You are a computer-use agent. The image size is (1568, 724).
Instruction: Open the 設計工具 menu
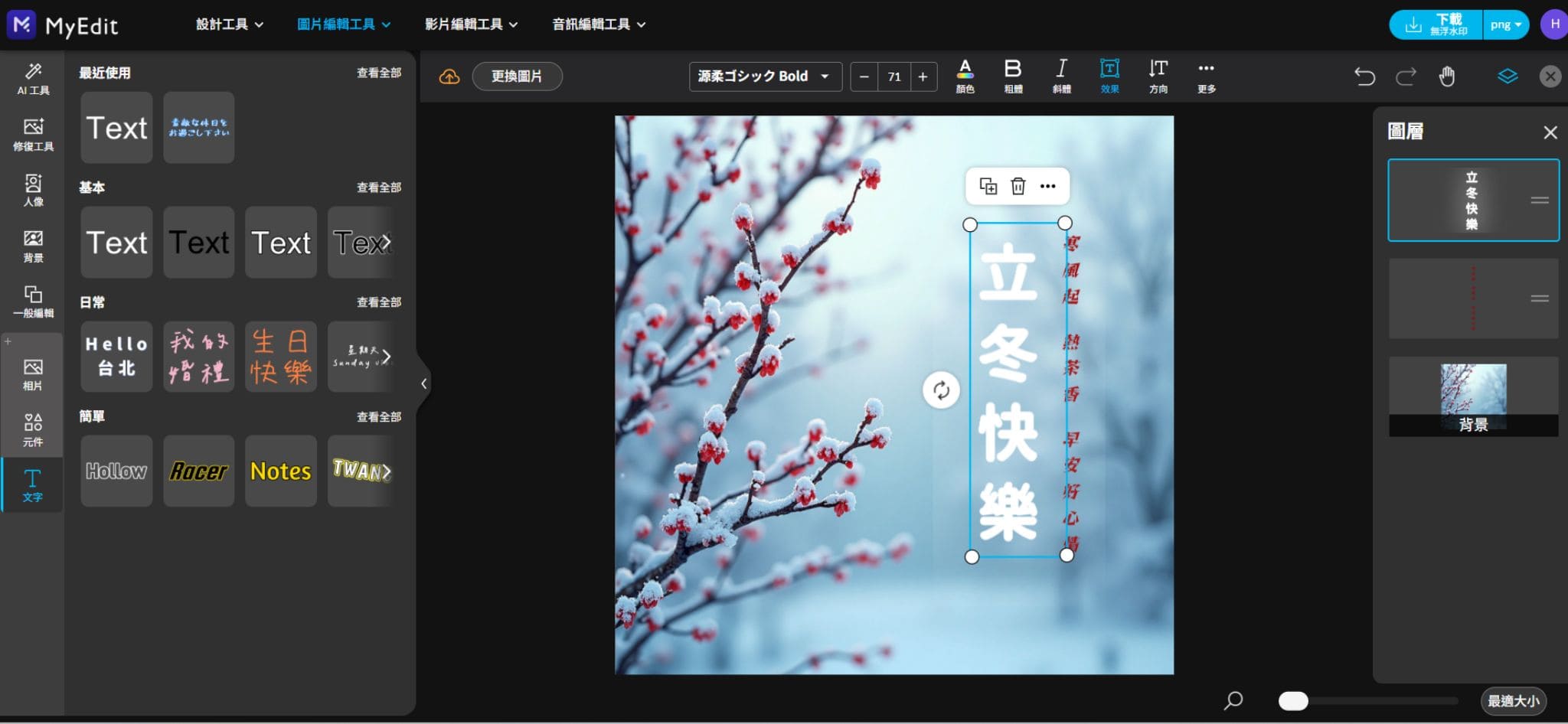(228, 24)
